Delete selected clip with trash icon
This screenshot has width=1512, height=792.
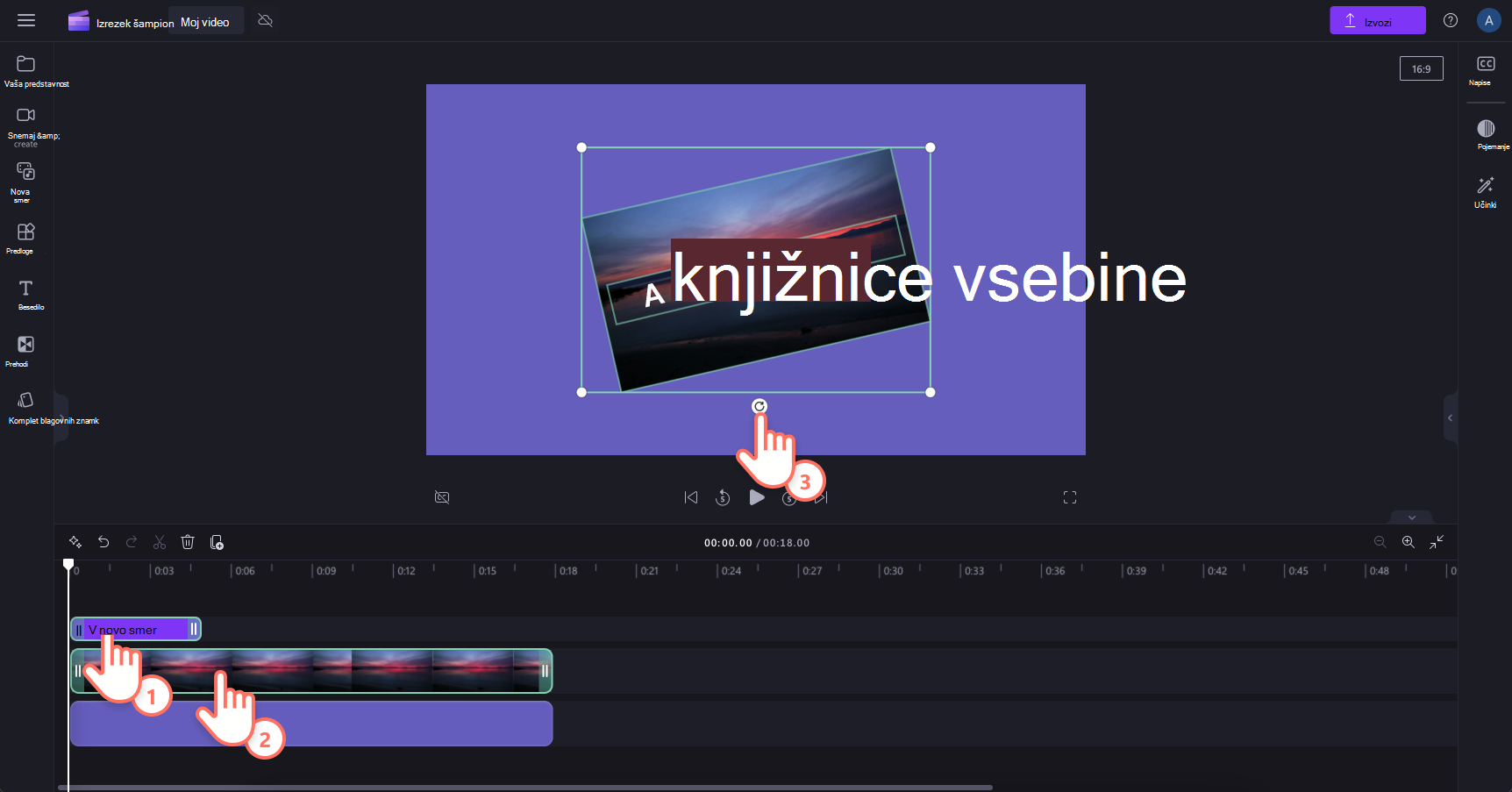[x=188, y=542]
